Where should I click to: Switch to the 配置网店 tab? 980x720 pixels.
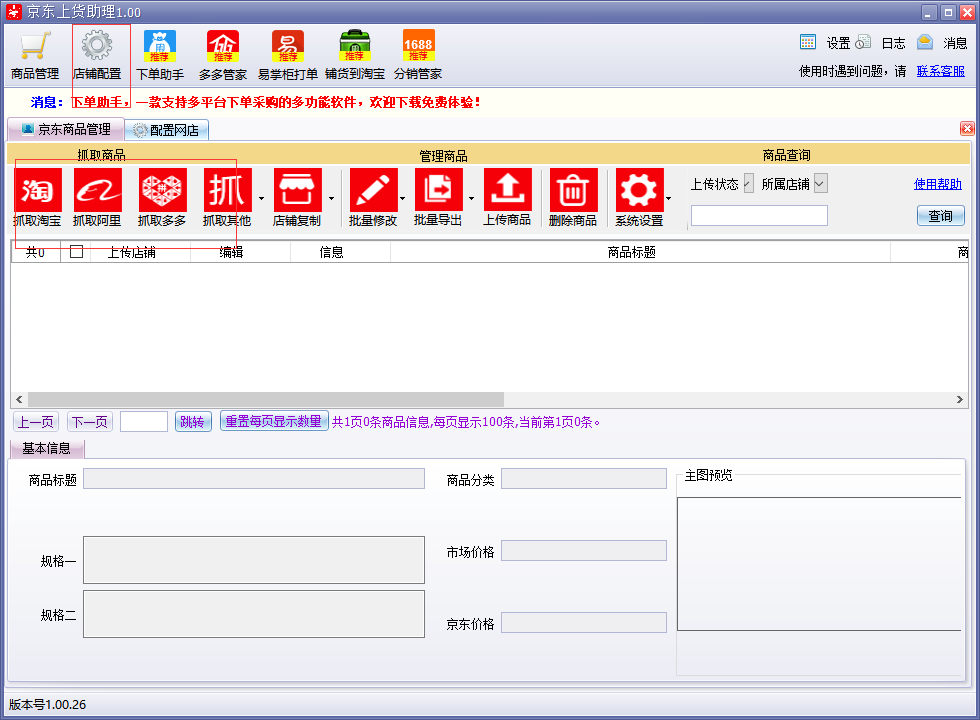[x=166, y=130]
